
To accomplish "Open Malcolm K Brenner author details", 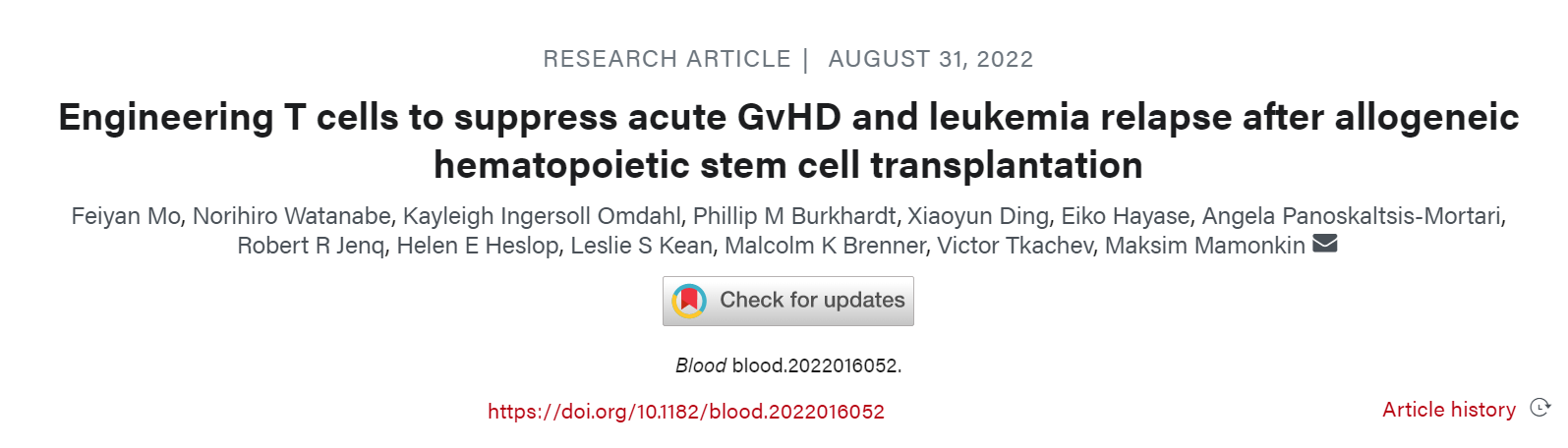I will 825,246.
